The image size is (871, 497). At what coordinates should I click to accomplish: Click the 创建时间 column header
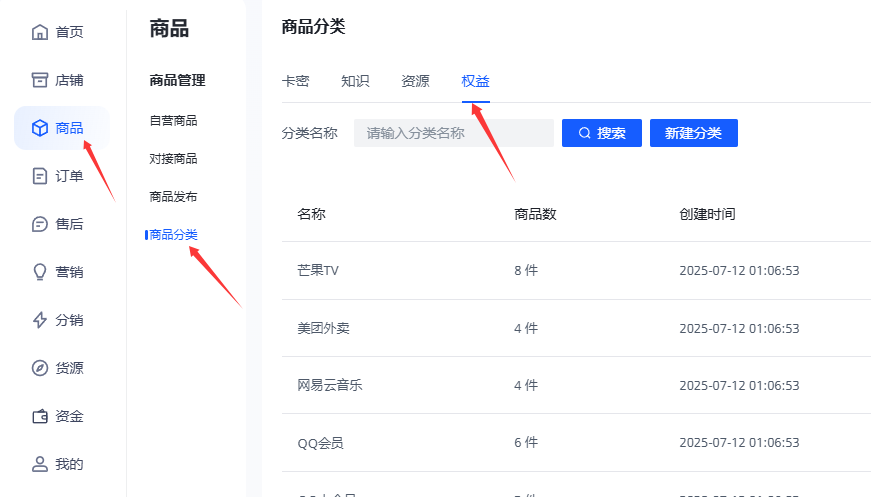707,214
